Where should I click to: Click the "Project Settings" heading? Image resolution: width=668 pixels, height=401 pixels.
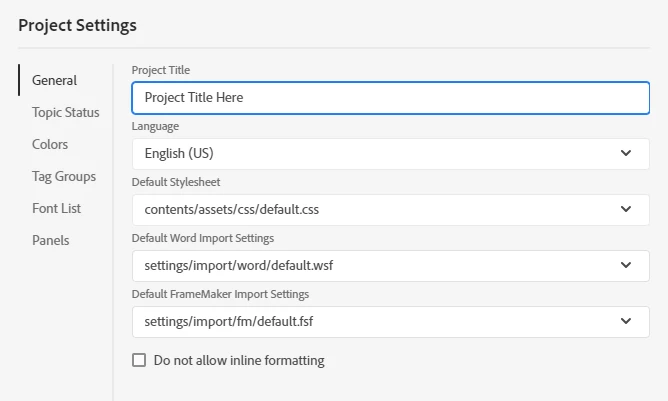77,25
